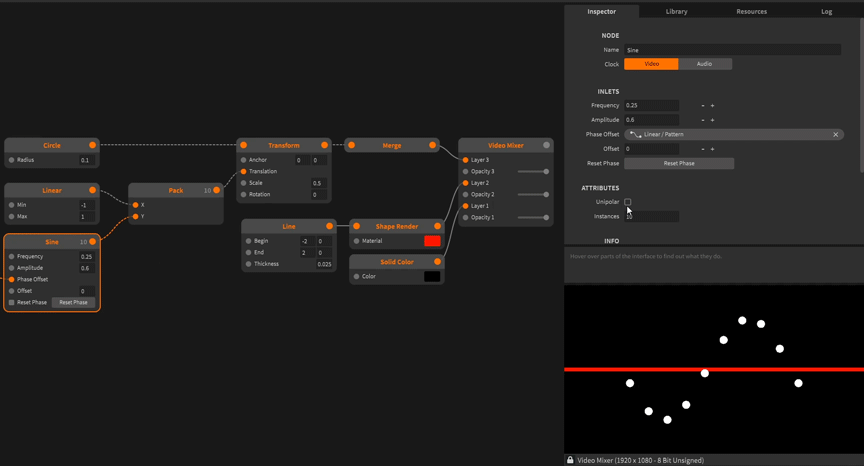Click Reset Phase button in Inspector
864x466 pixels.
click(679, 164)
